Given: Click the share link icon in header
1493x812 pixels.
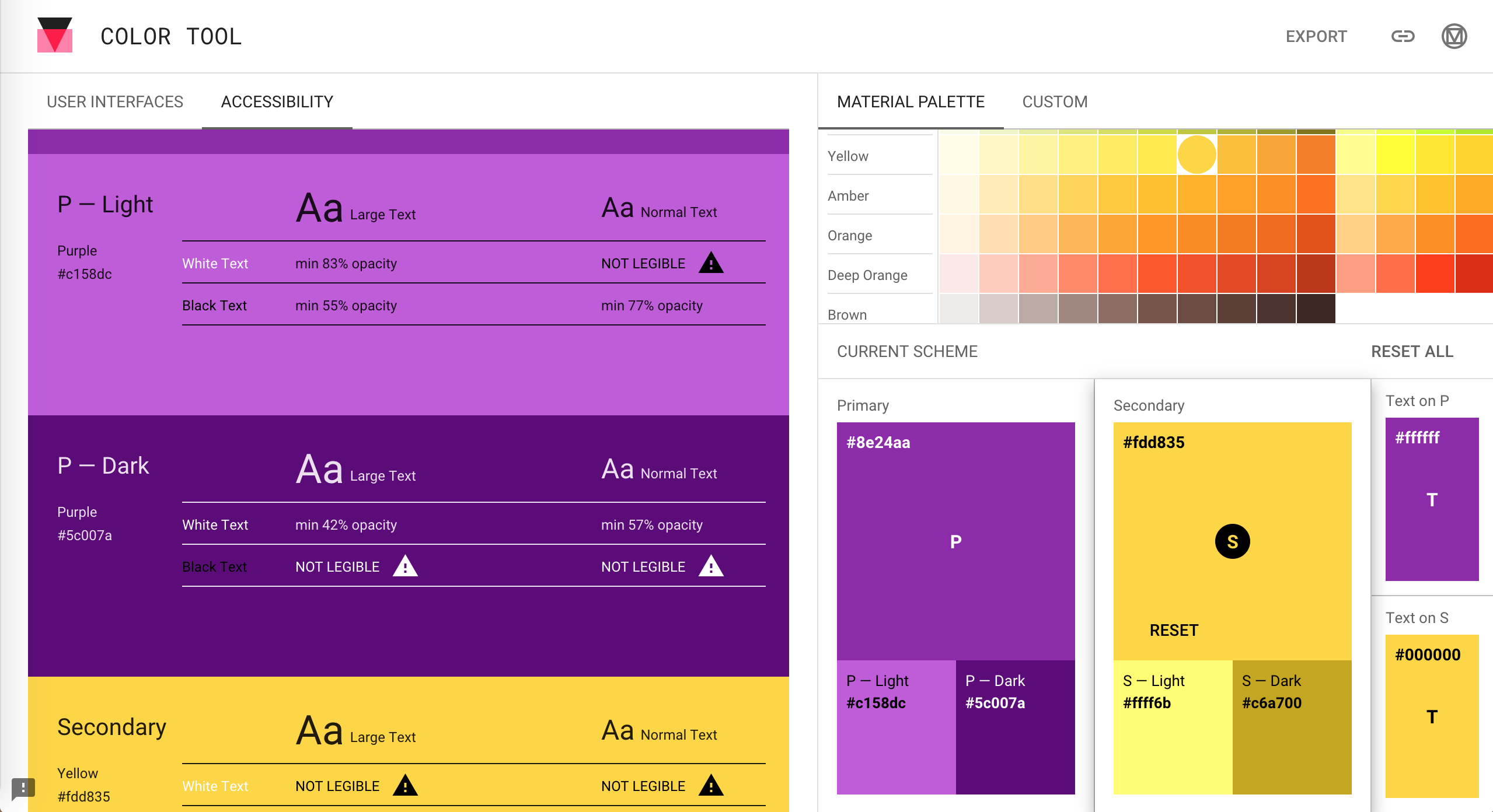Looking at the screenshot, I should coord(1403,36).
